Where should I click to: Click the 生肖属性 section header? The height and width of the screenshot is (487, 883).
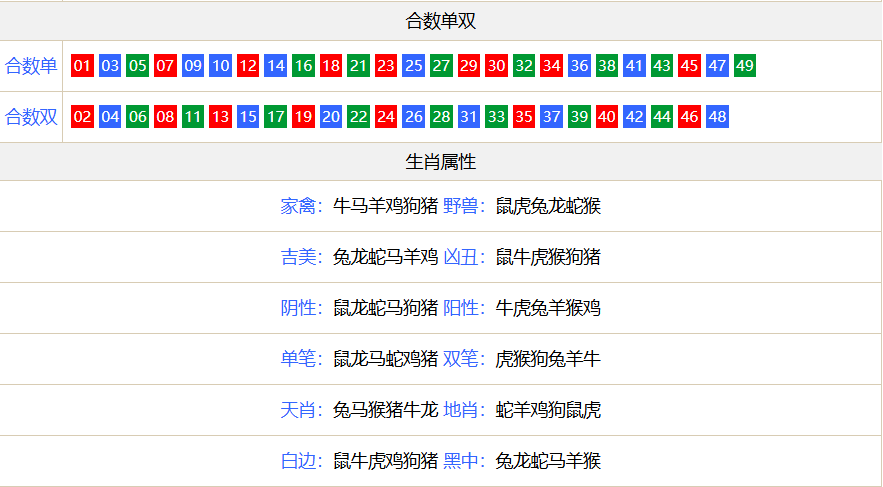point(441,161)
